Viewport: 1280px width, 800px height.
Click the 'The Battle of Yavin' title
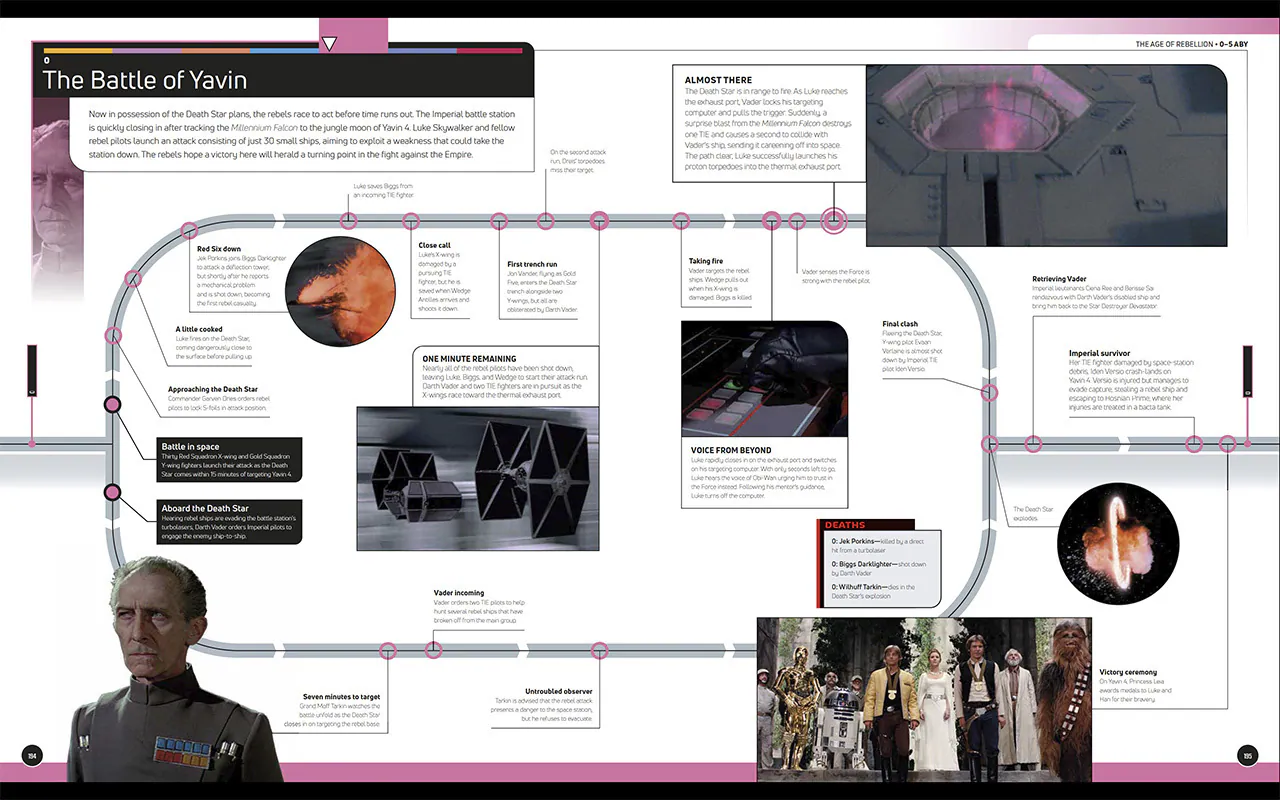coord(145,80)
